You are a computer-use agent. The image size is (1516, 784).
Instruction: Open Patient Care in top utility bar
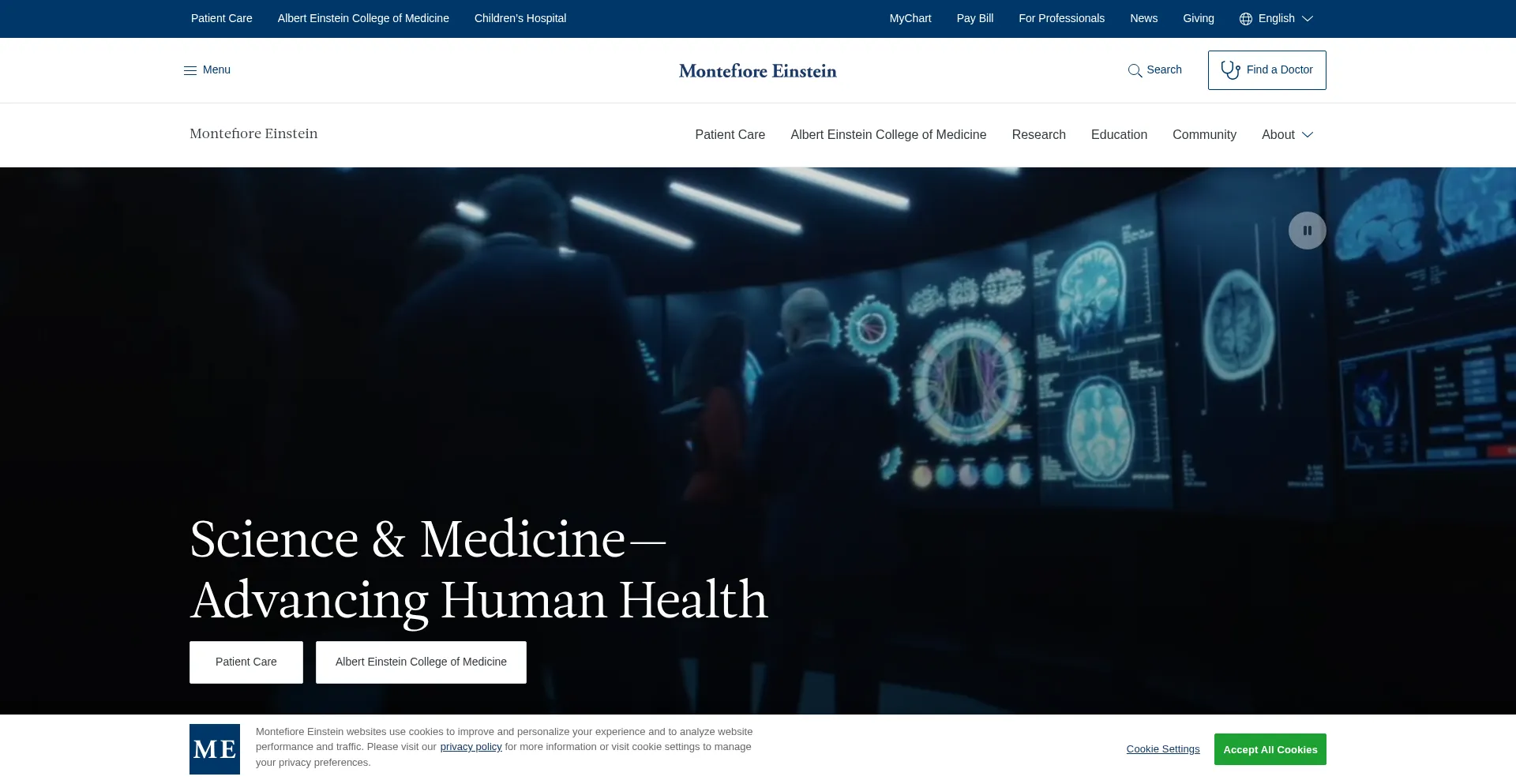(222, 18)
